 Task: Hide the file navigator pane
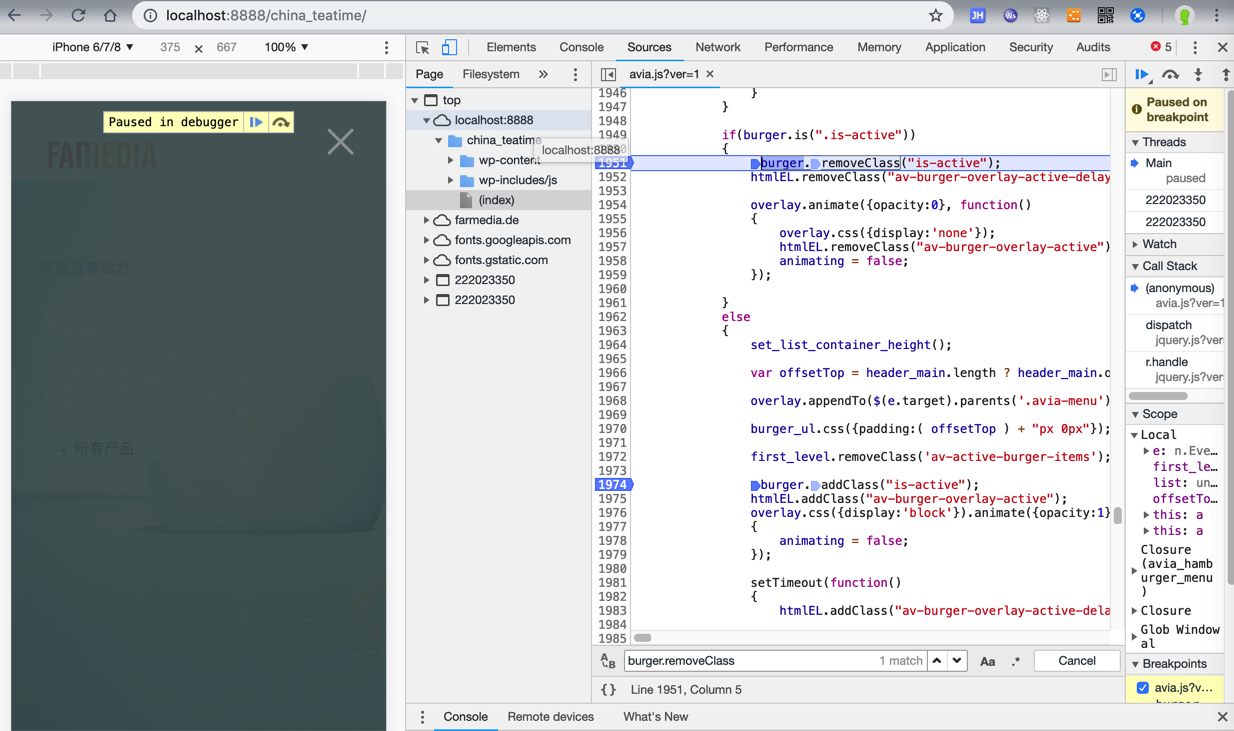[608, 74]
